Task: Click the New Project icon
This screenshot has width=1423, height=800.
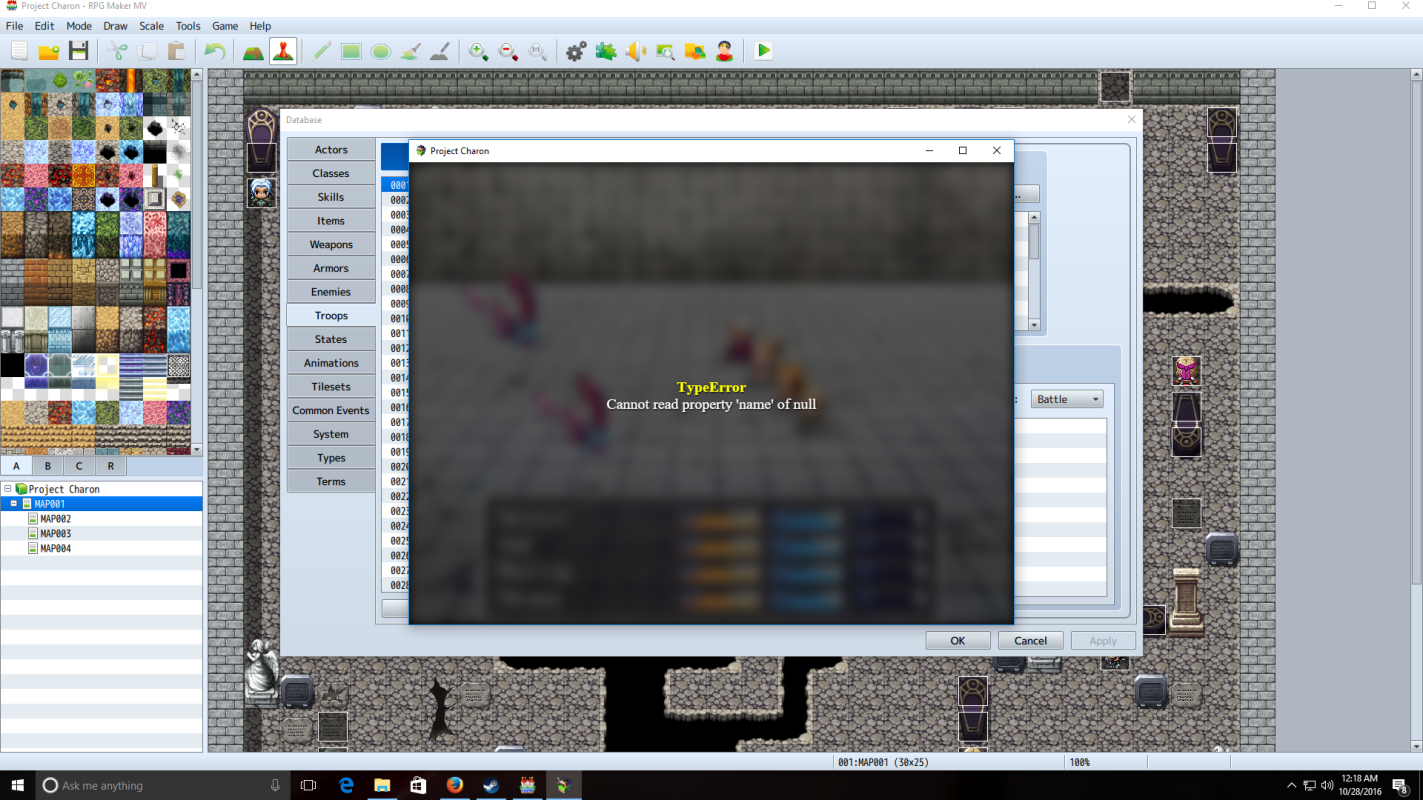Action: coord(19,51)
